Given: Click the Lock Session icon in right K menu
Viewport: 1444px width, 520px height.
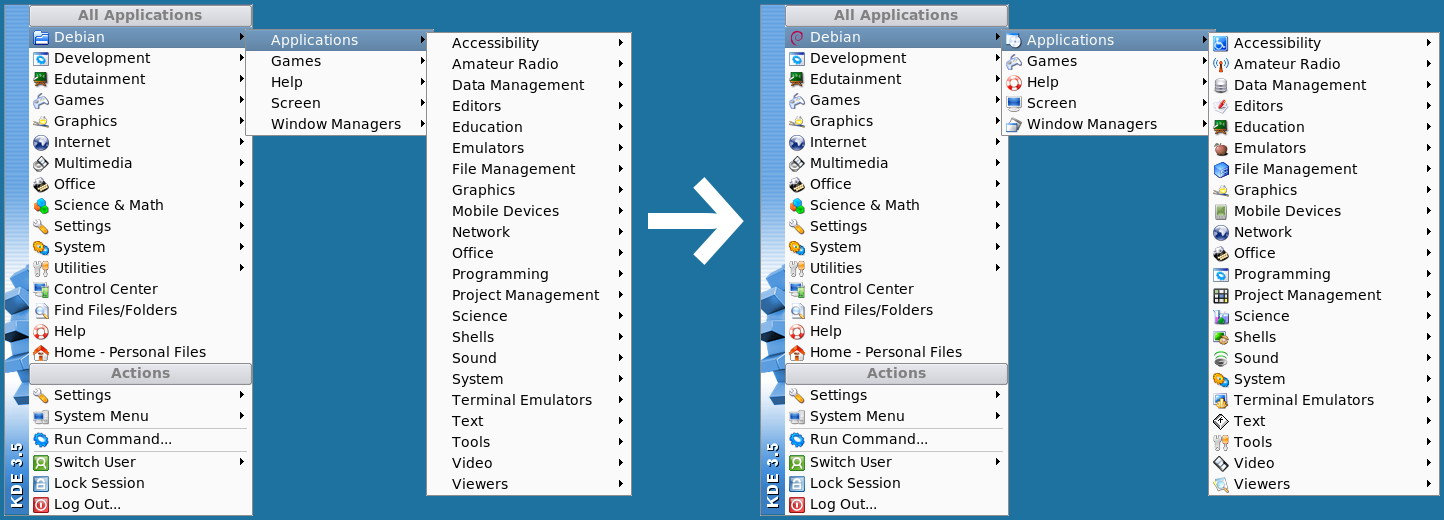Looking at the screenshot, I should click(x=797, y=483).
